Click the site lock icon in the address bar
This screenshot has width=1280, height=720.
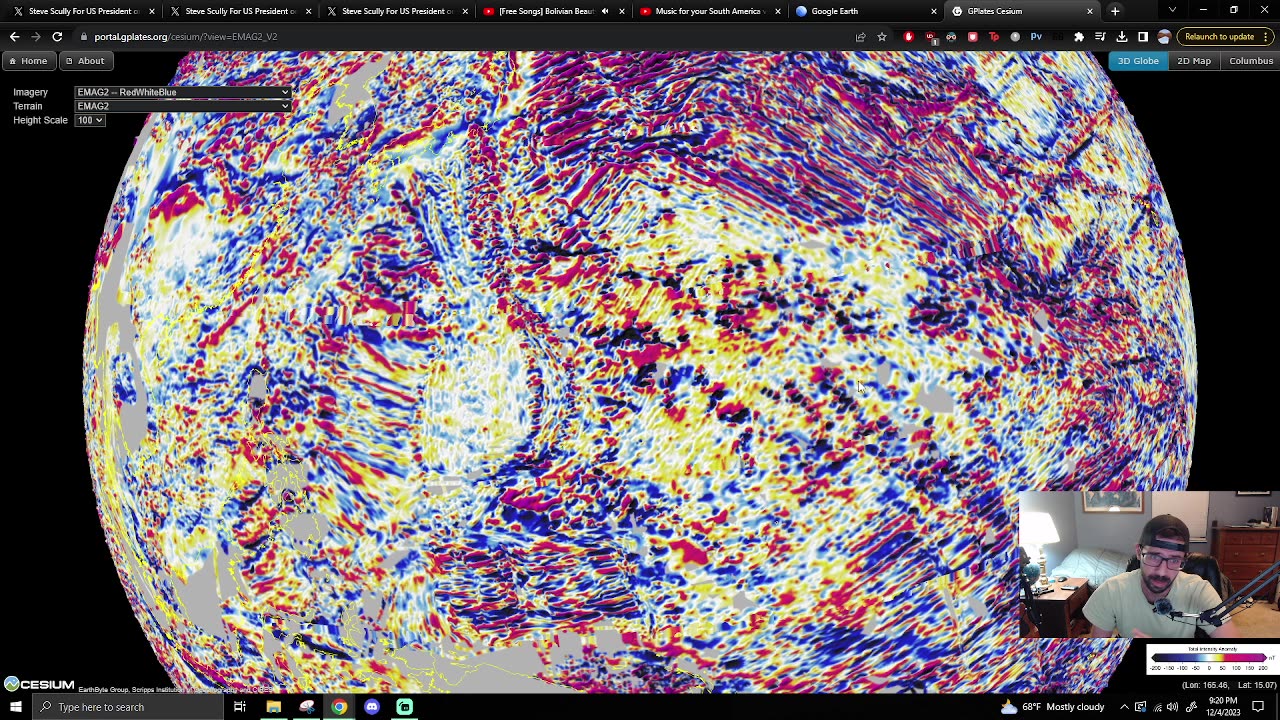[83, 37]
